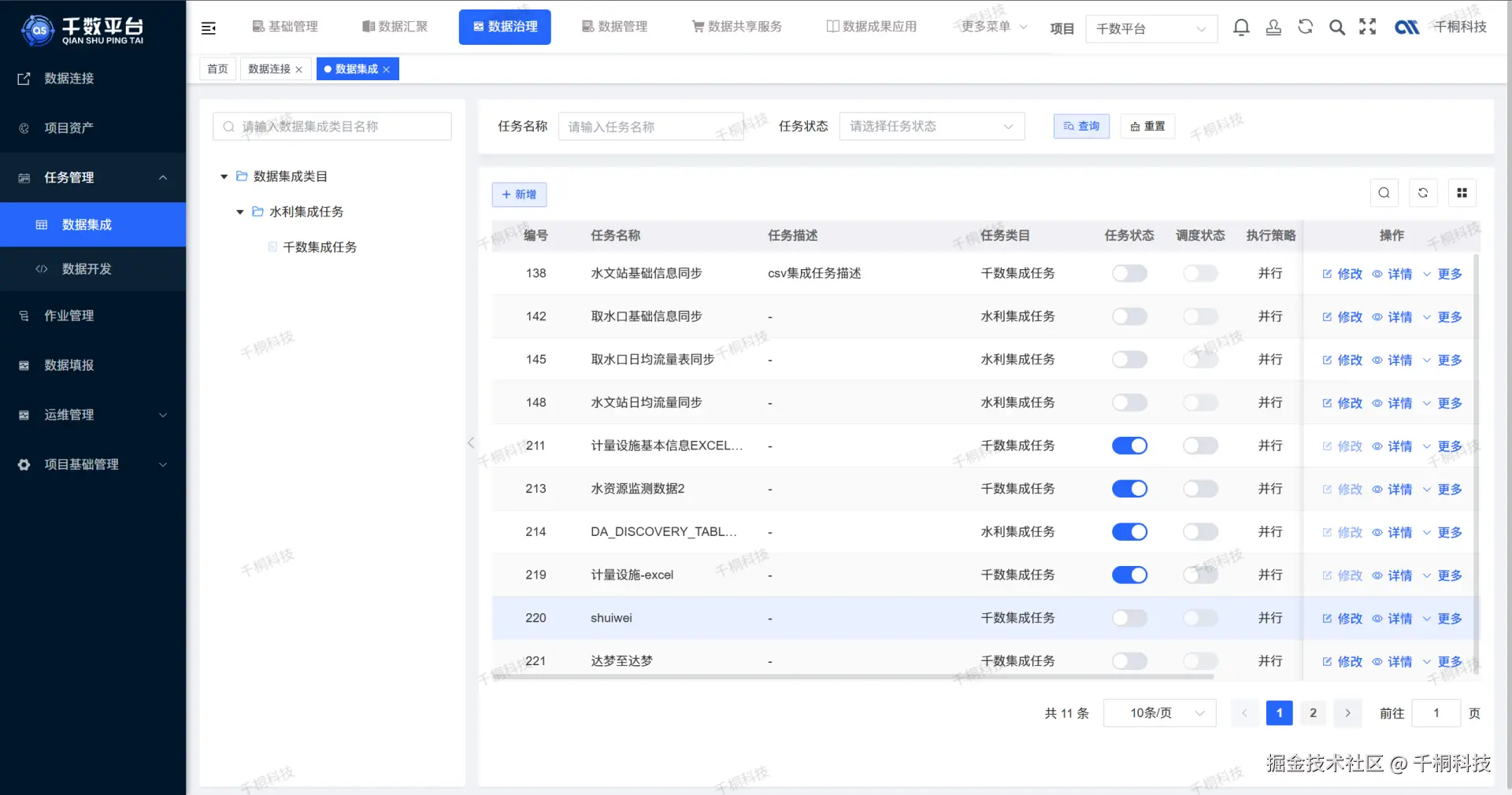The image size is (1512, 795).
Task: Enable scheduling status for task 213 水资源监测数据2
Action: [x=1199, y=489]
